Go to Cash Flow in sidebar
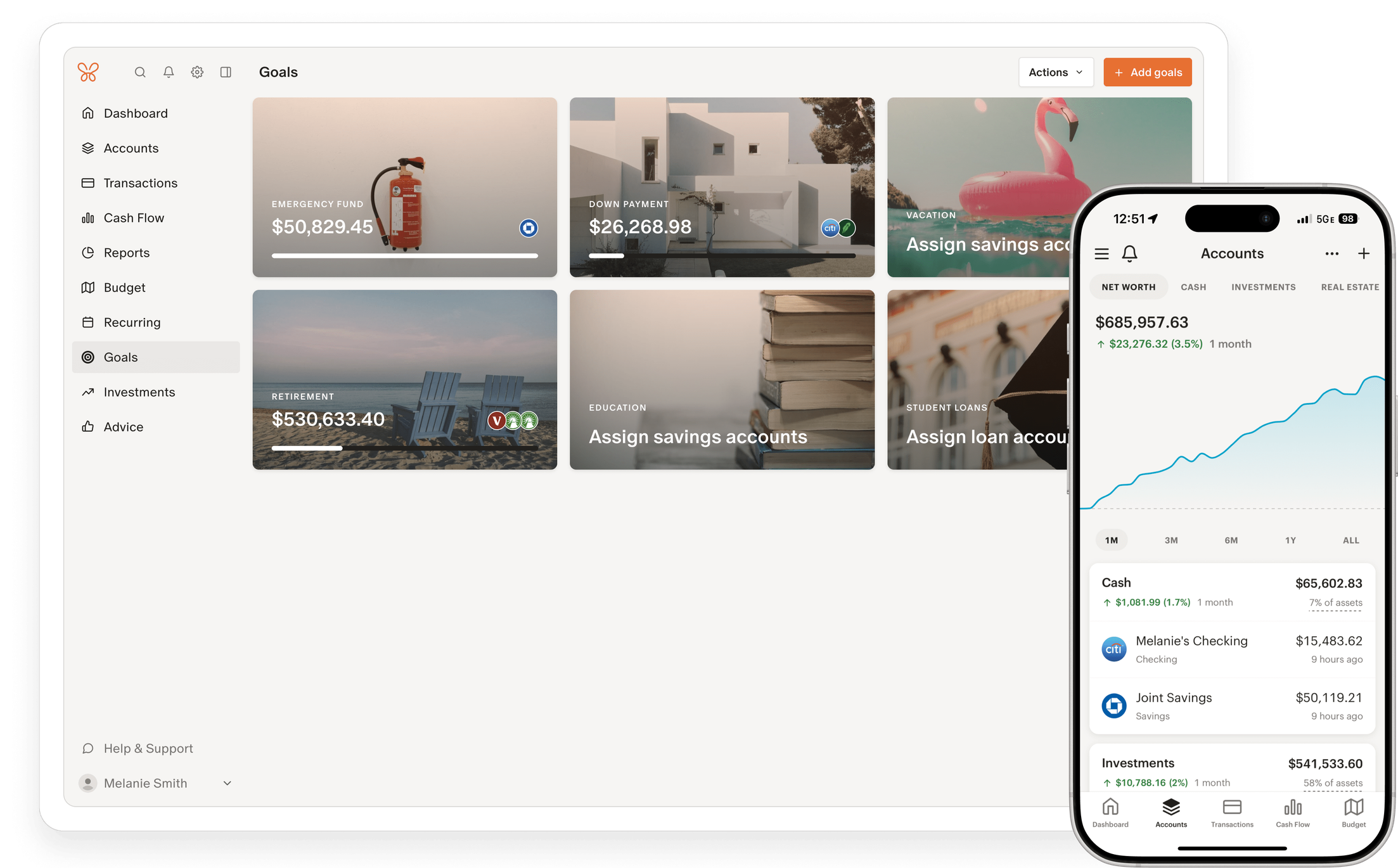The width and height of the screenshot is (1398, 868). click(x=134, y=218)
